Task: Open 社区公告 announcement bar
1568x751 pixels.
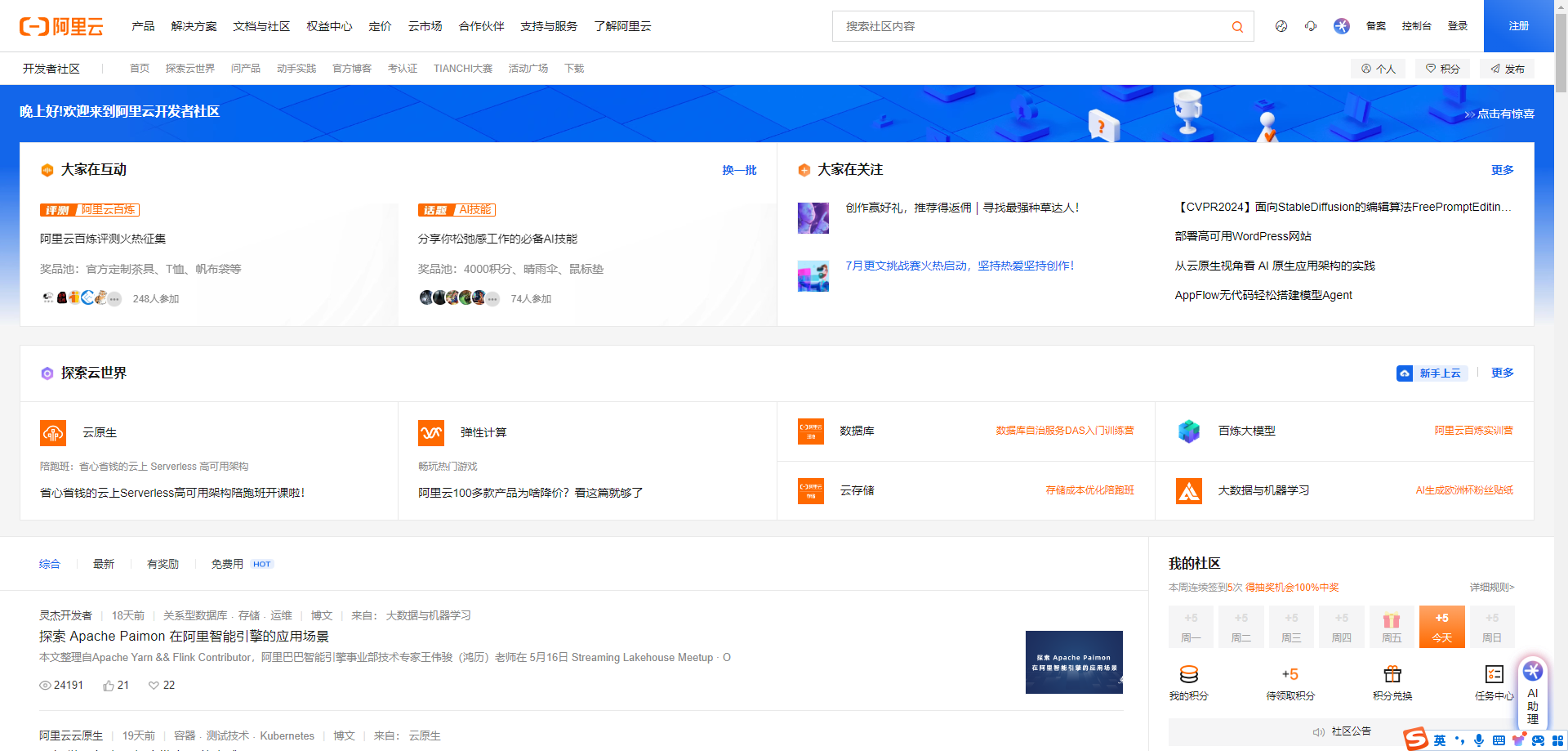Action: tap(1342, 731)
